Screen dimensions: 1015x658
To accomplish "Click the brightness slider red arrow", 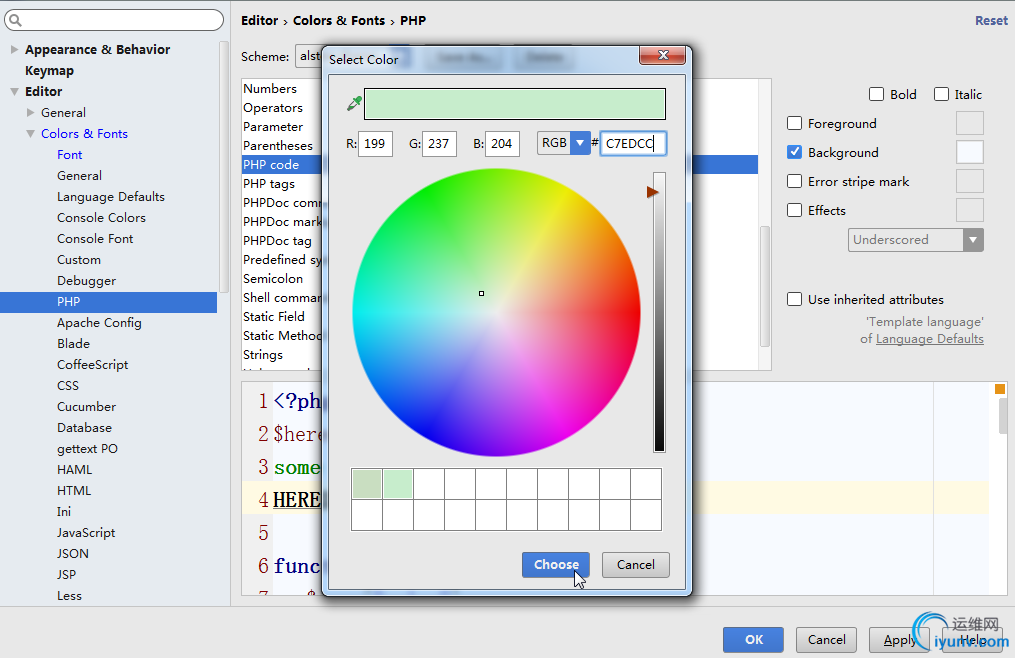I will tap(652, 192).
